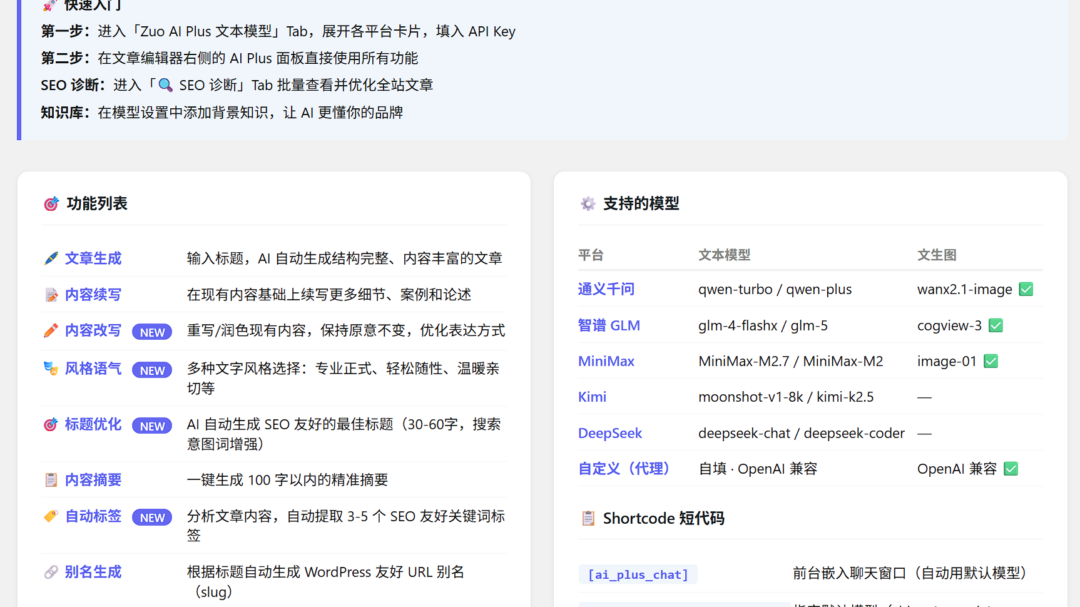Click the 第二步 instruction line
Image resolution: width=1080 pixels, height=607 pixels.
(x=229, y=58)
